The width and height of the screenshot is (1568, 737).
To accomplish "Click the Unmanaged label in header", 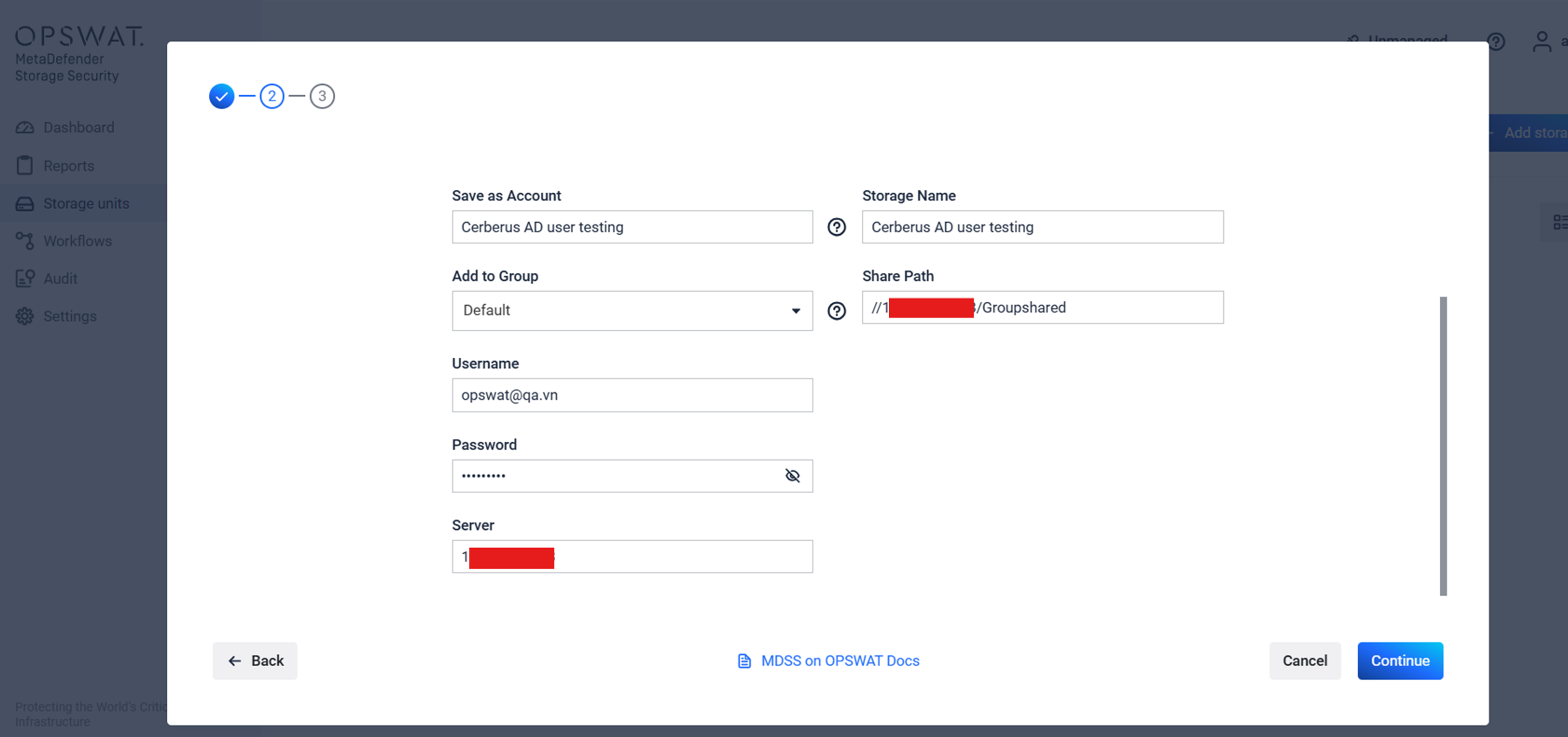I will (1408, 40).
